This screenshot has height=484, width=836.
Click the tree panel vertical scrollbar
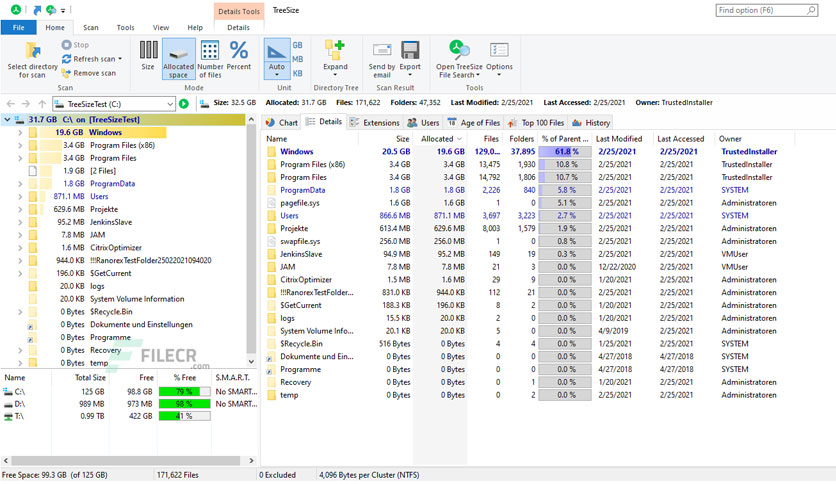pos(252,240)
